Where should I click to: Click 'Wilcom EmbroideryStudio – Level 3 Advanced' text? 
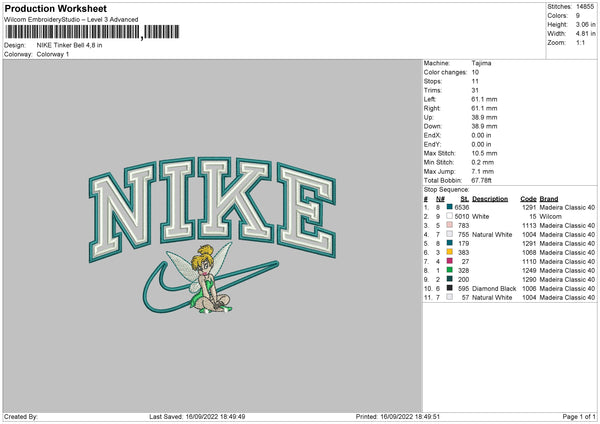71,20
